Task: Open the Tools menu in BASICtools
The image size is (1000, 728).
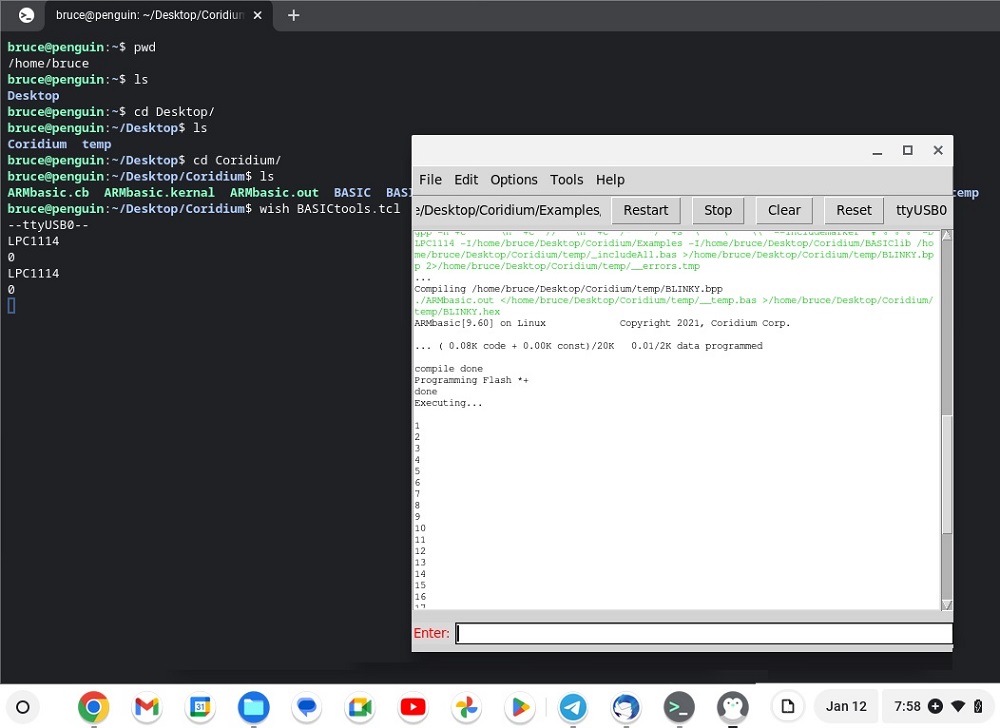Action: point(566,180)
